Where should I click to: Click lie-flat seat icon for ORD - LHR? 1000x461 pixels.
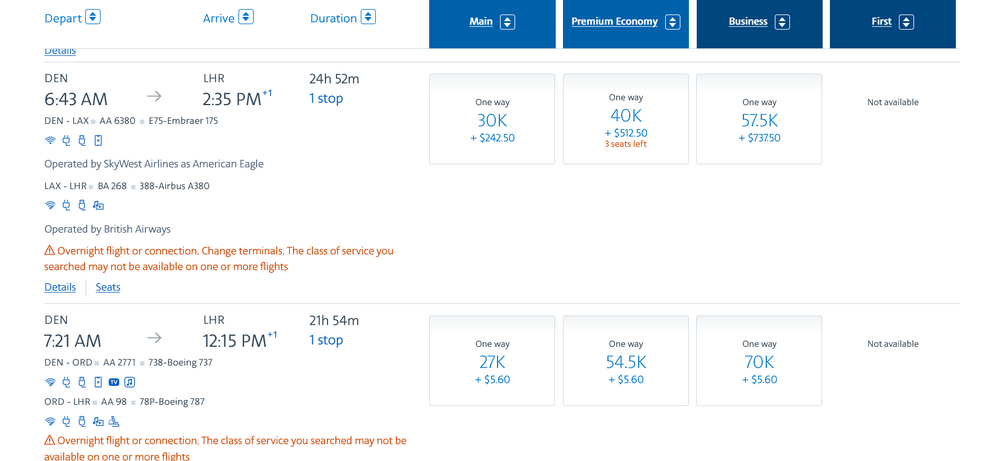click(114, 422)
